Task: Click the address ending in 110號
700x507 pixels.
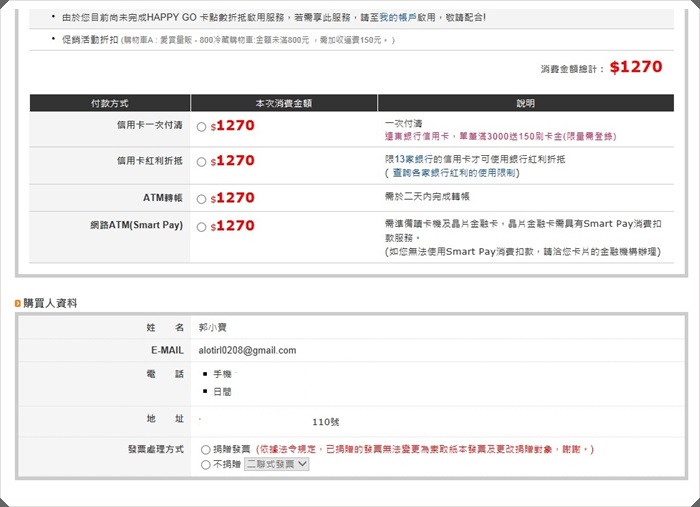Action: (325, 422)
